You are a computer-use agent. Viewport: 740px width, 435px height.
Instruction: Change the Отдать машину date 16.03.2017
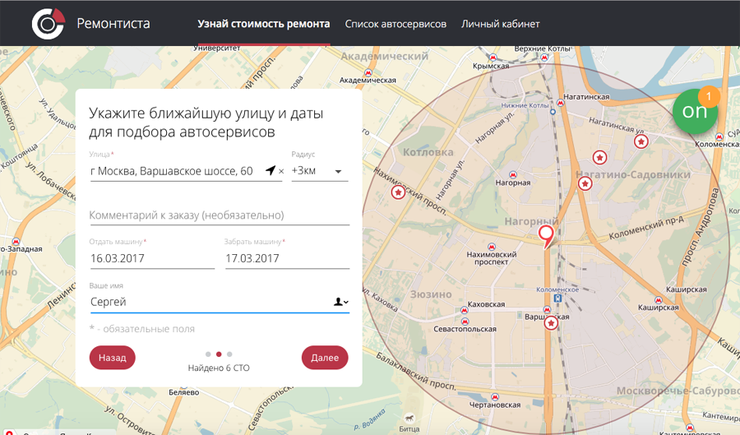pos(152,258)
